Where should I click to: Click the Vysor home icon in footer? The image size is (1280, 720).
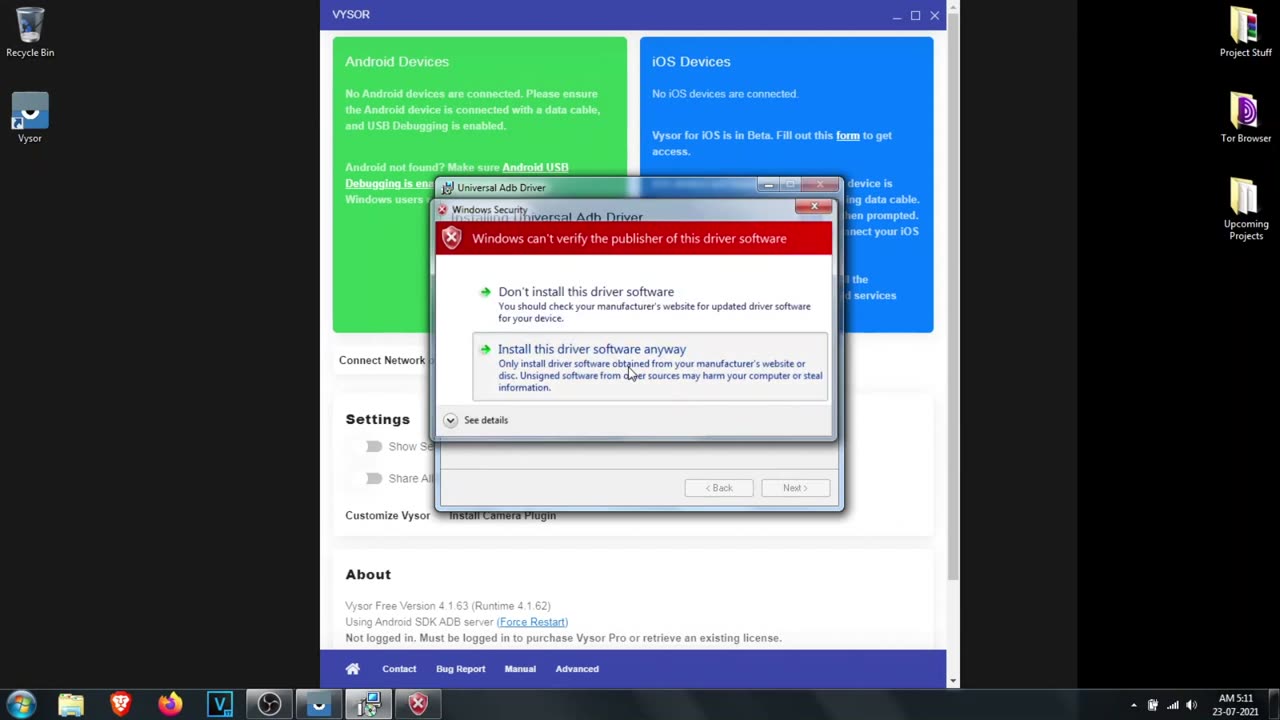352,669
